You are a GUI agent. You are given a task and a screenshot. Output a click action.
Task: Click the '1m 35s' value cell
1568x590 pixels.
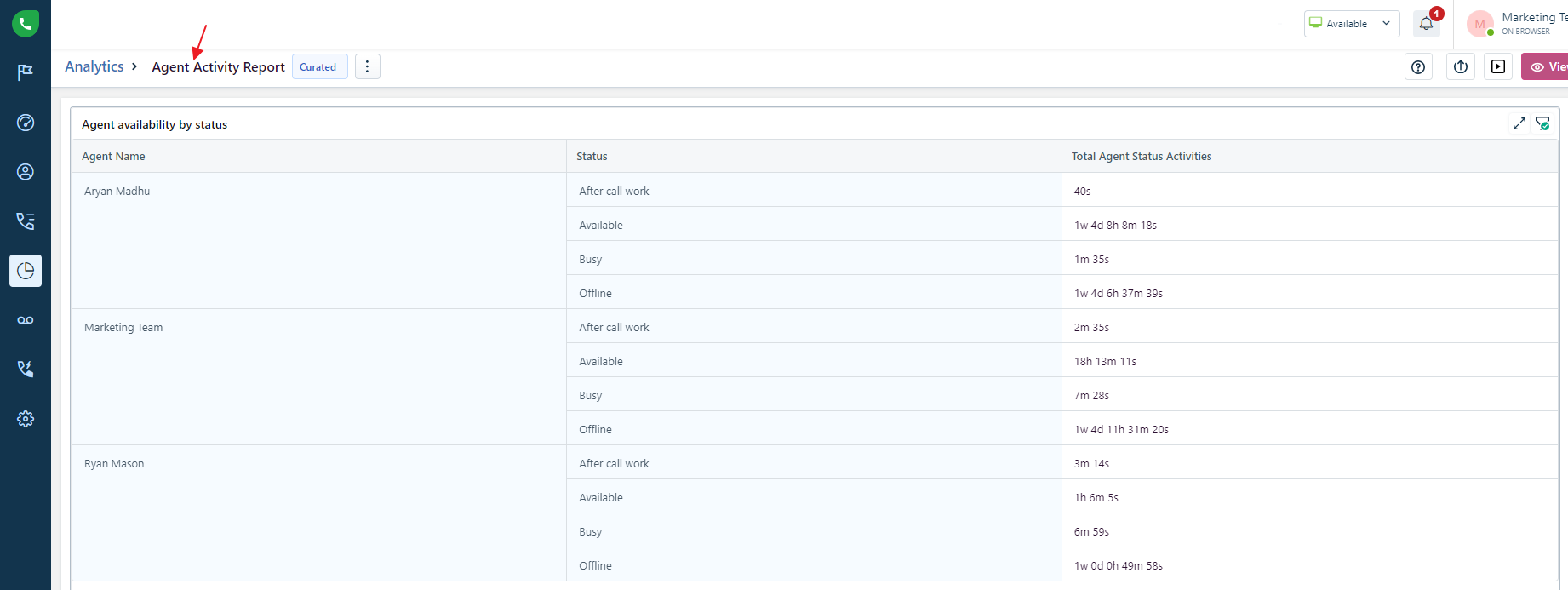pyautogui.click(x=1310, y=258)
